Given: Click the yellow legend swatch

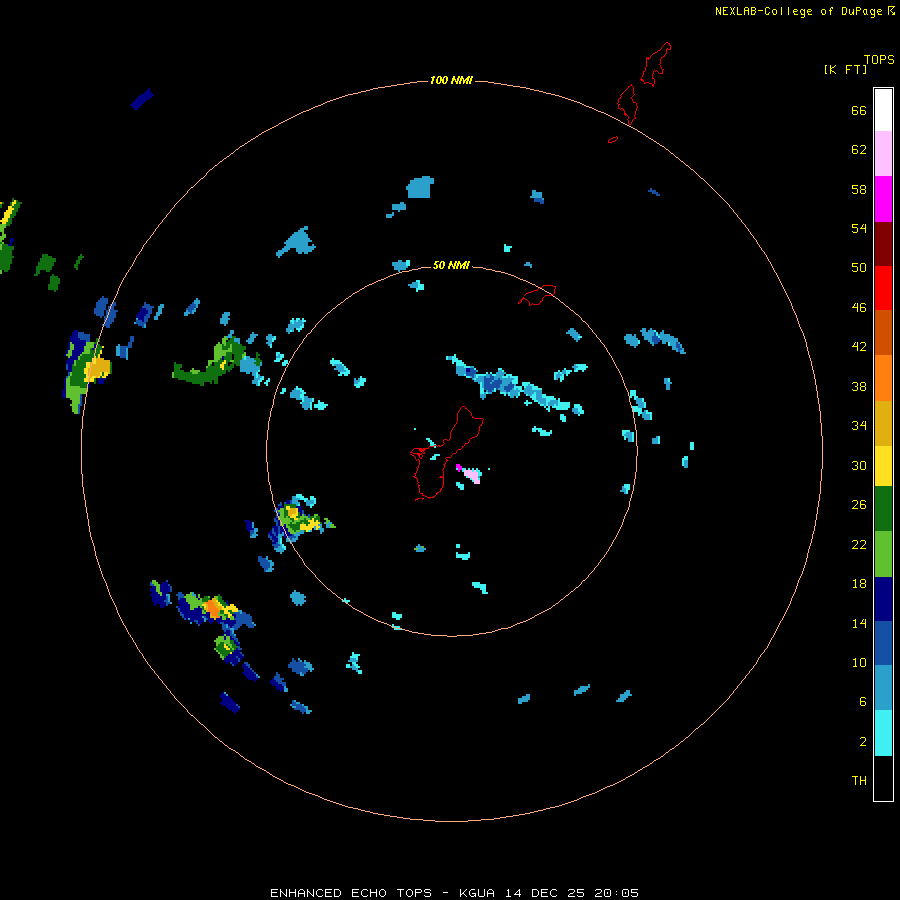Looking at the screenshot, I should click(x=883, y=466).
